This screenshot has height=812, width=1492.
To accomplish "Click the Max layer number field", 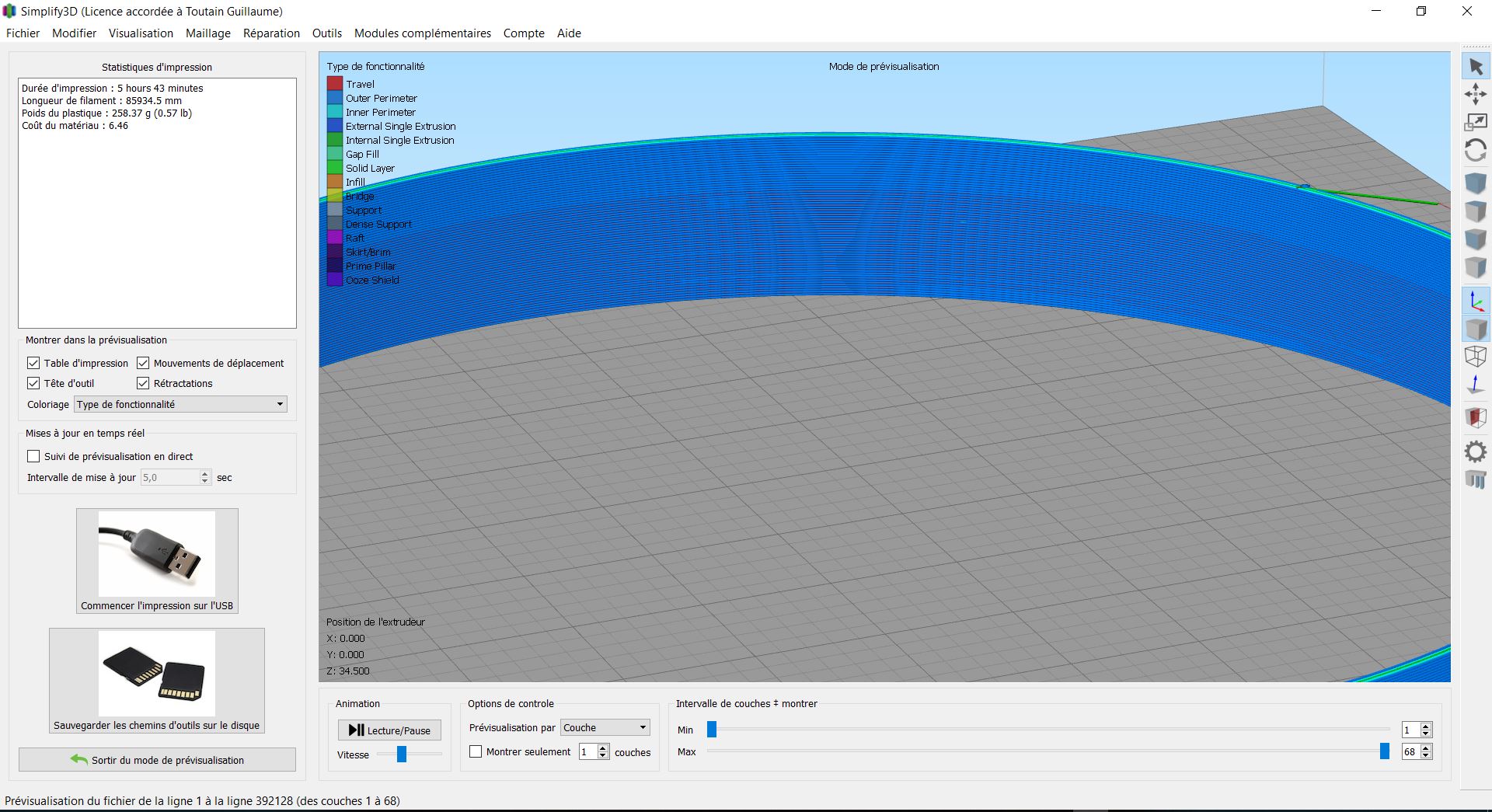I will pyautogui.click(x=1410, y=751).
